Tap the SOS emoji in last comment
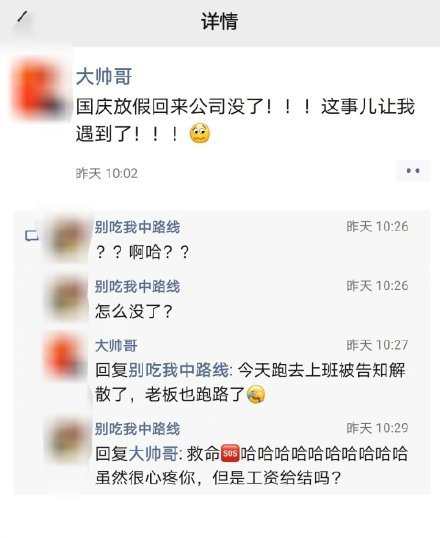The width and height of the screenshot is (440, 538). click(x=230, y=454)
